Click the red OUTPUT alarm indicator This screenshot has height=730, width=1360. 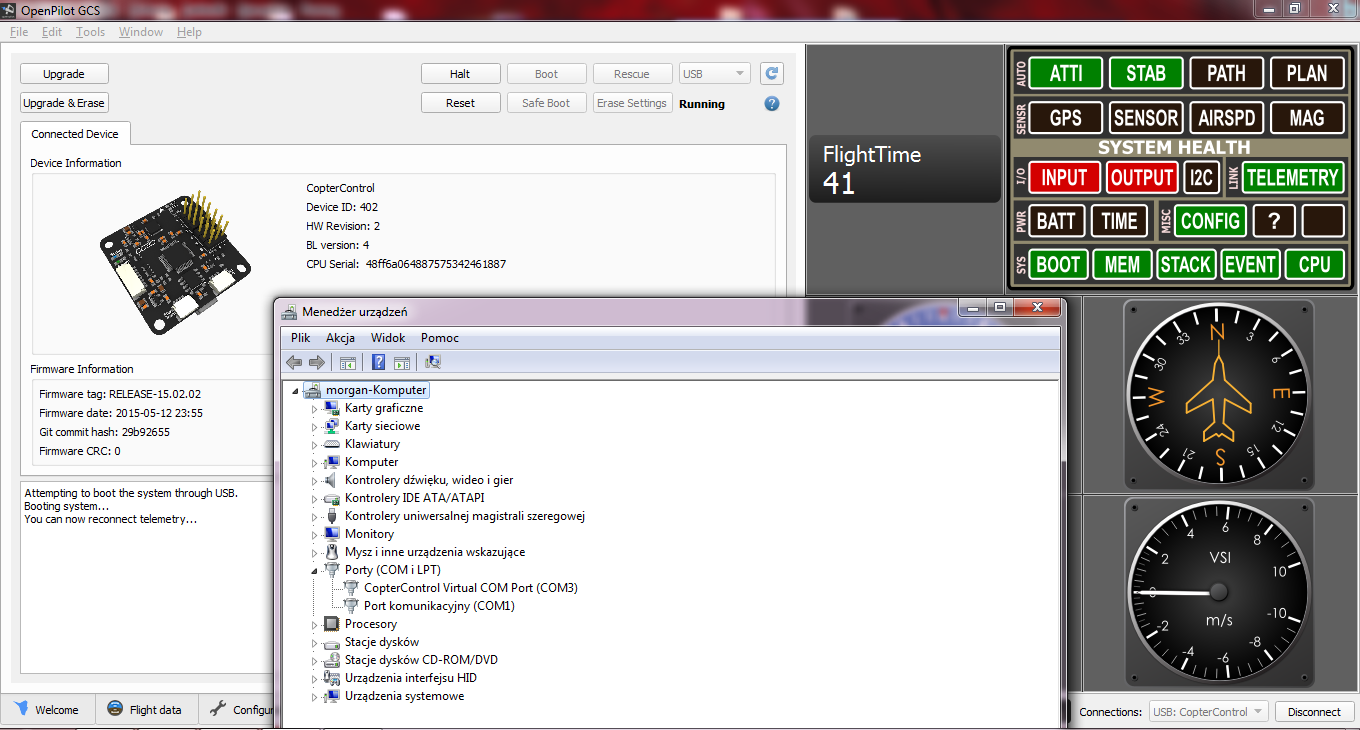click(1142, 178)
